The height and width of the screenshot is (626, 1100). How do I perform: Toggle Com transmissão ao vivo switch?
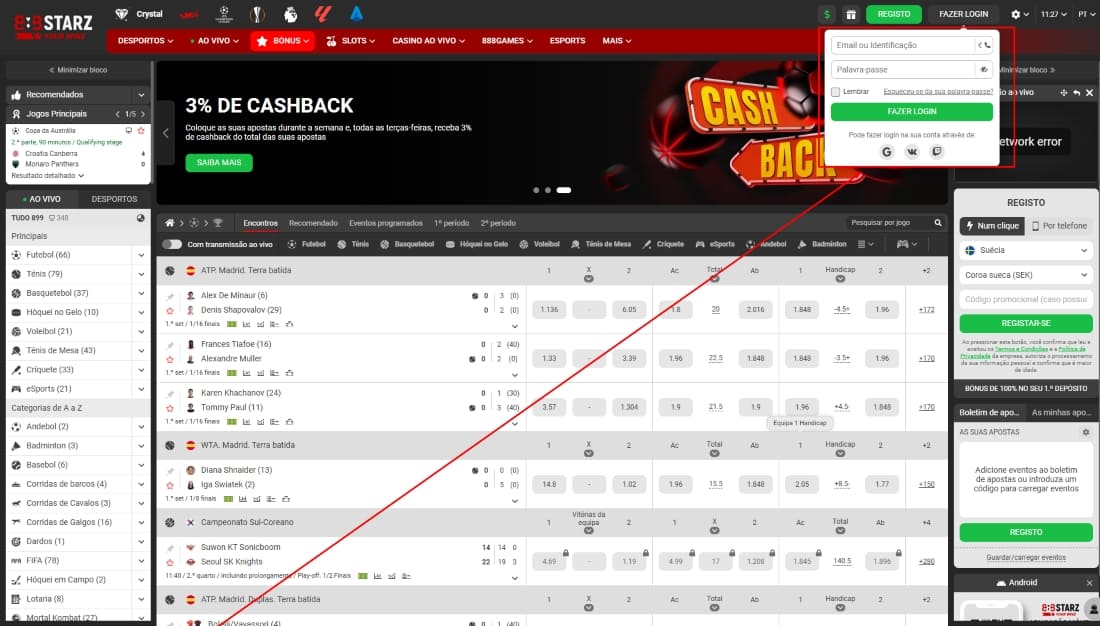coord(172,244)
